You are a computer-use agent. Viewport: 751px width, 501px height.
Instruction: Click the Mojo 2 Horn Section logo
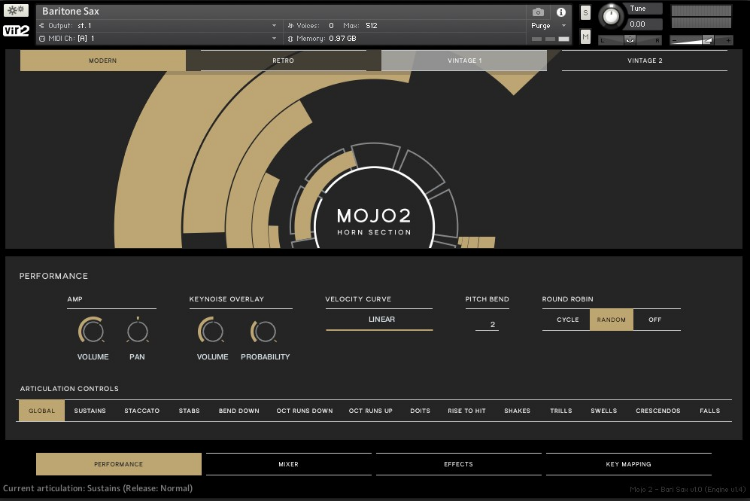point(374,221)
